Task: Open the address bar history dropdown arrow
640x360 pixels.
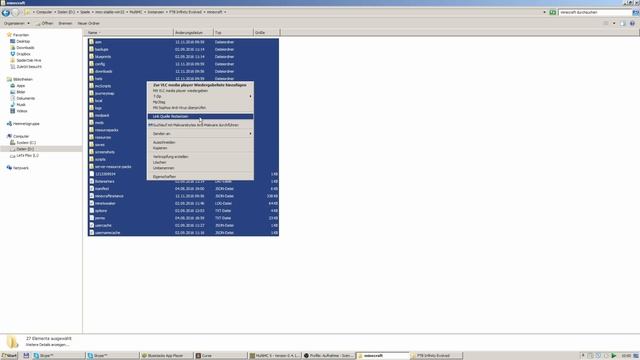Action: pos(544,12)
